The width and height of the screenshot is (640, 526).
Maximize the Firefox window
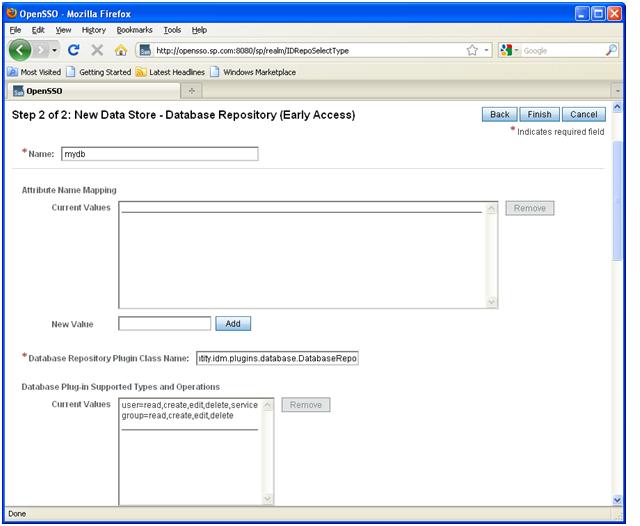[x=598, y=14]
